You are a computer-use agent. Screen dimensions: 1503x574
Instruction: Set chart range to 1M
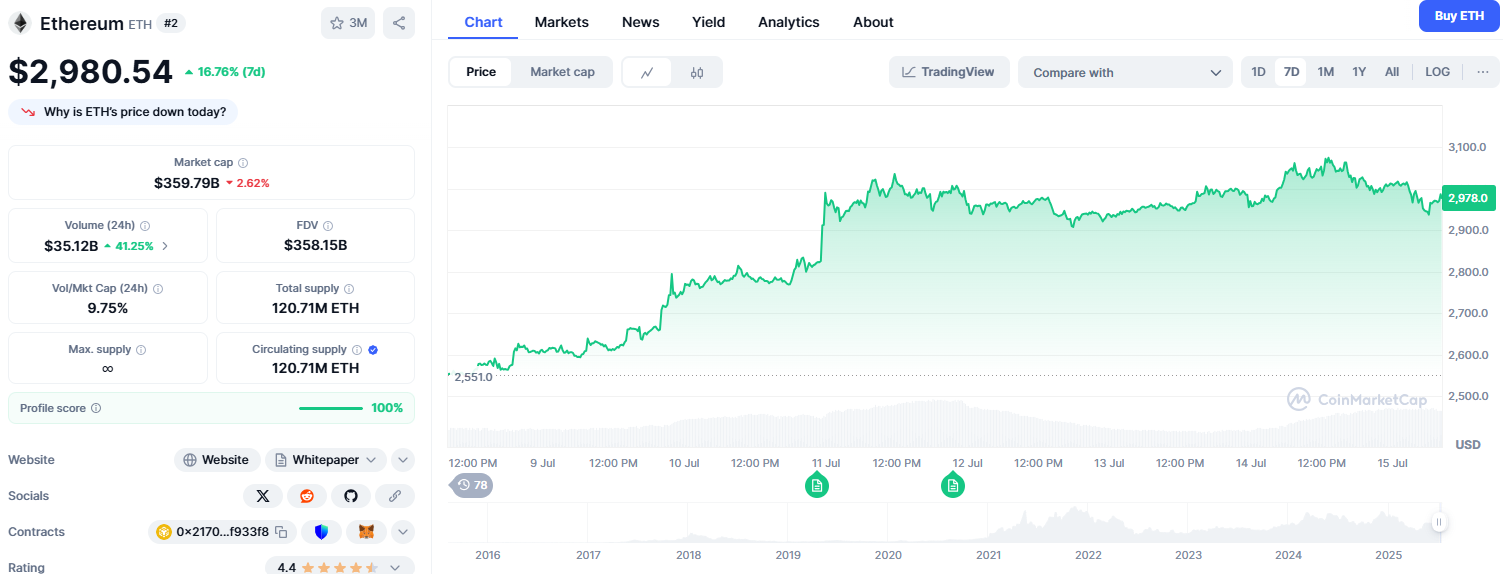coord(1326,72)
